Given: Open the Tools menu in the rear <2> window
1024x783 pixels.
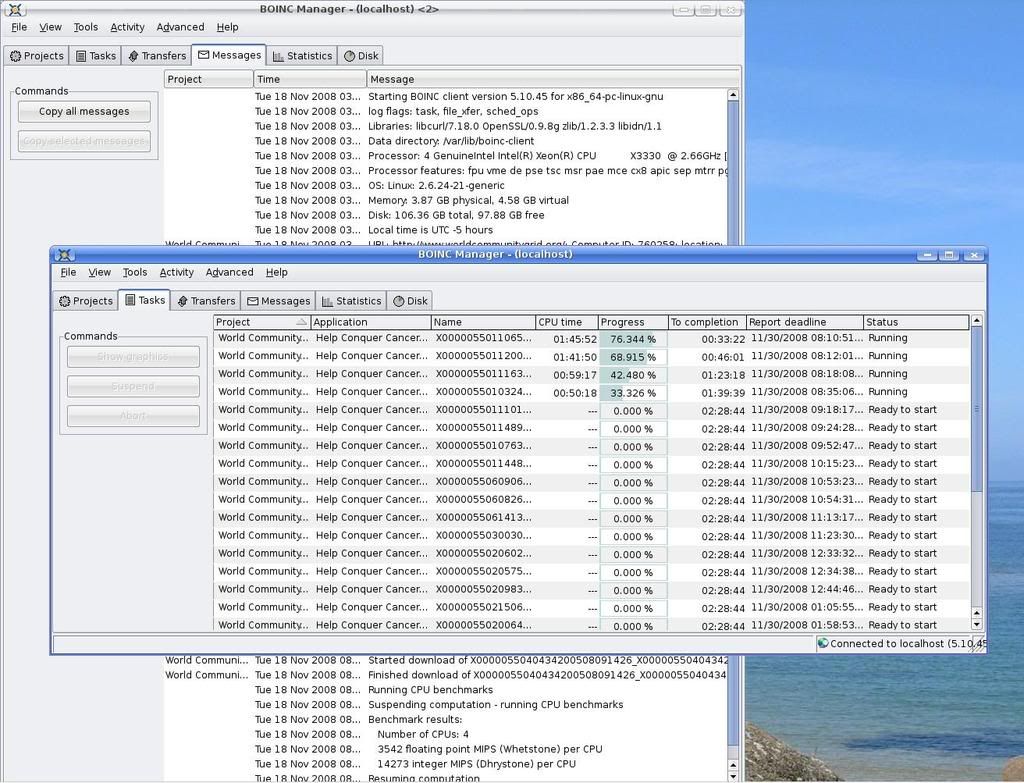Looking at the screenshot, I should point(86,27).
